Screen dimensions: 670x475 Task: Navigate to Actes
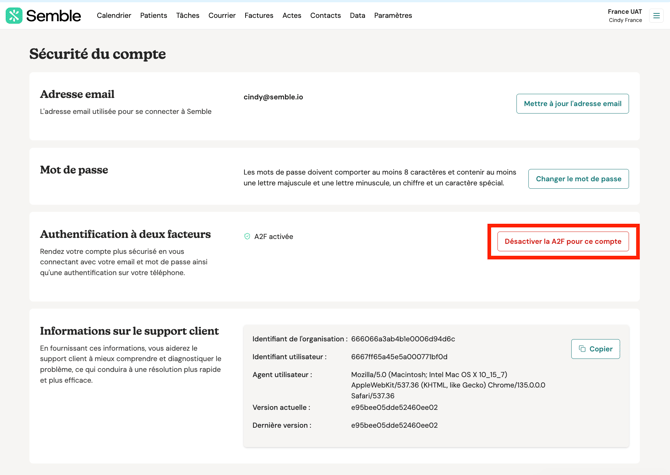pos(292,15)
